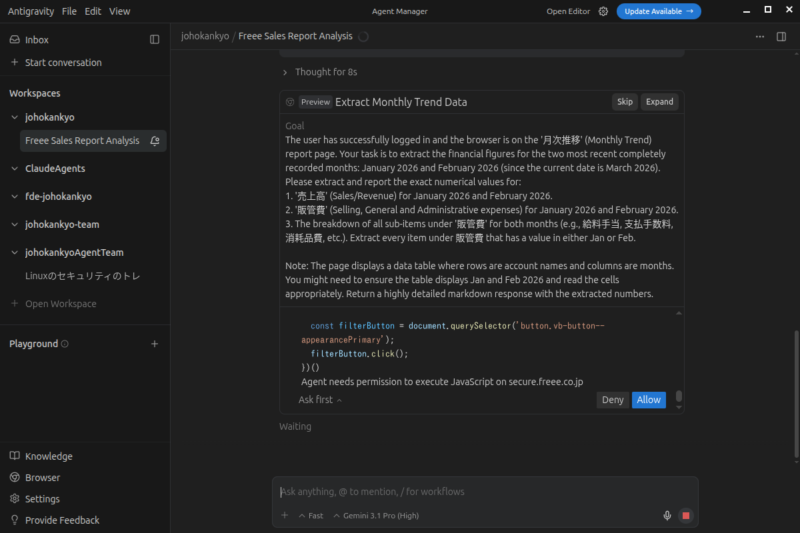Viewport: 800px width, 533px height.
Task: Toggle the left sidebar panel icon
Action: point(154,40)
